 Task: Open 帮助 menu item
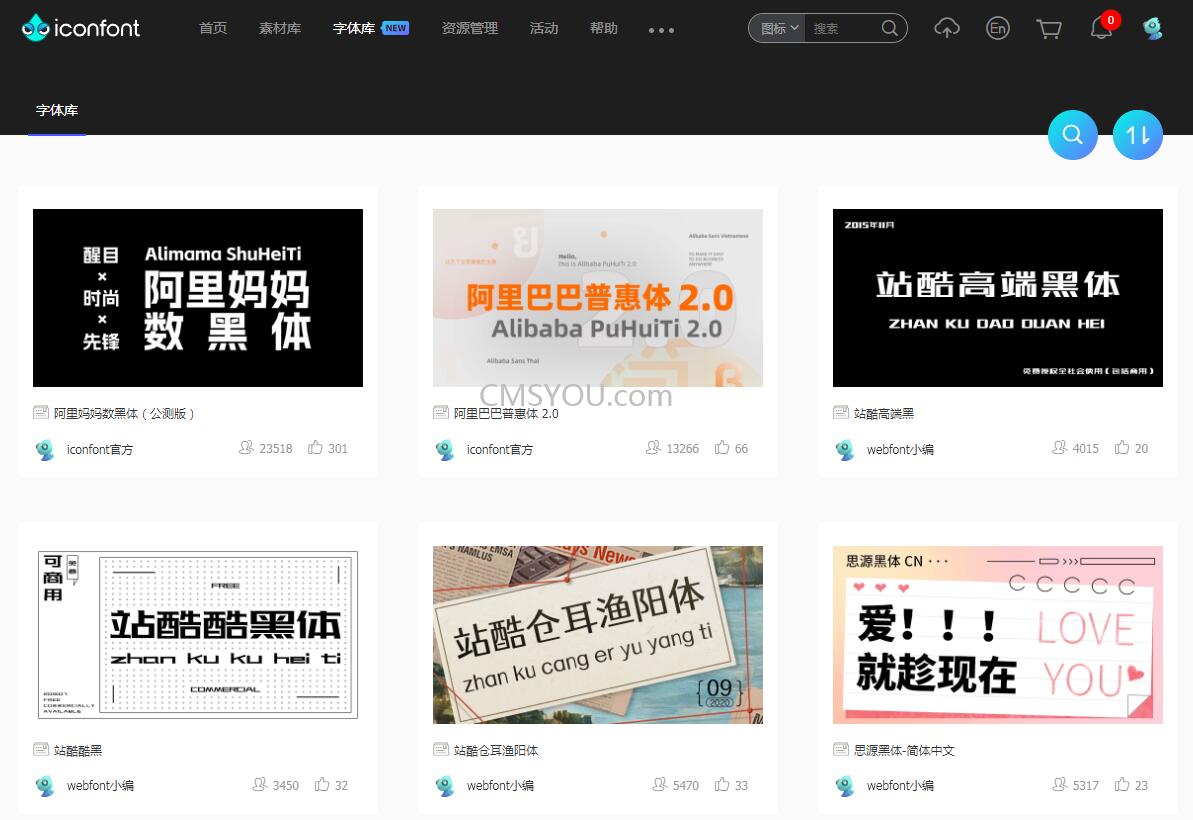[x=603, y=28]
